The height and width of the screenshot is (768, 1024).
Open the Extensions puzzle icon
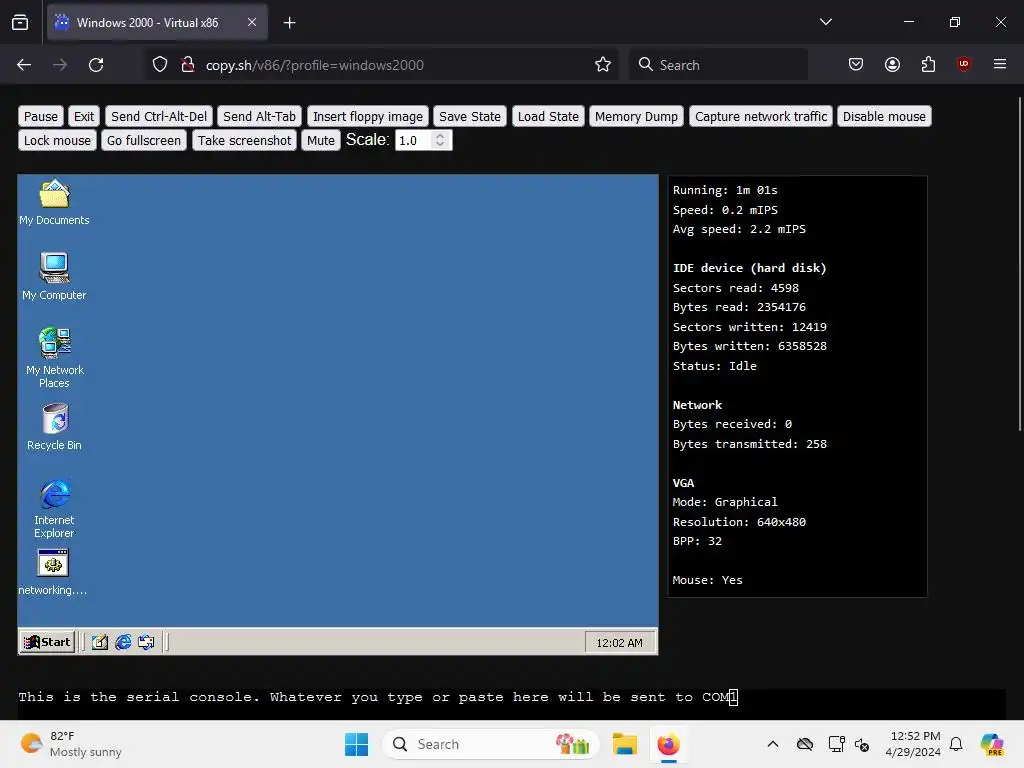click(928, 64)
